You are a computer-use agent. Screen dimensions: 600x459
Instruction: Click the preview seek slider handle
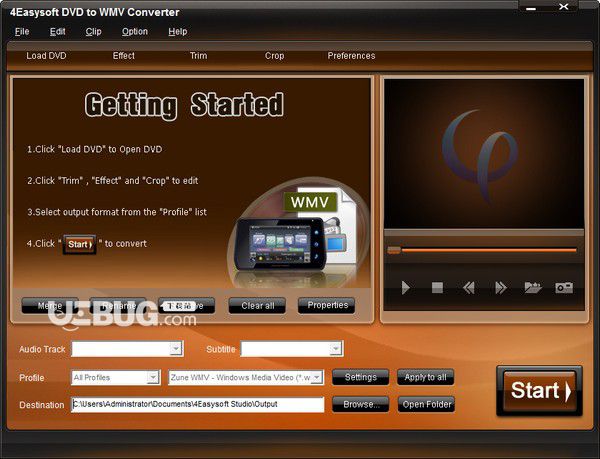[394, 250]
